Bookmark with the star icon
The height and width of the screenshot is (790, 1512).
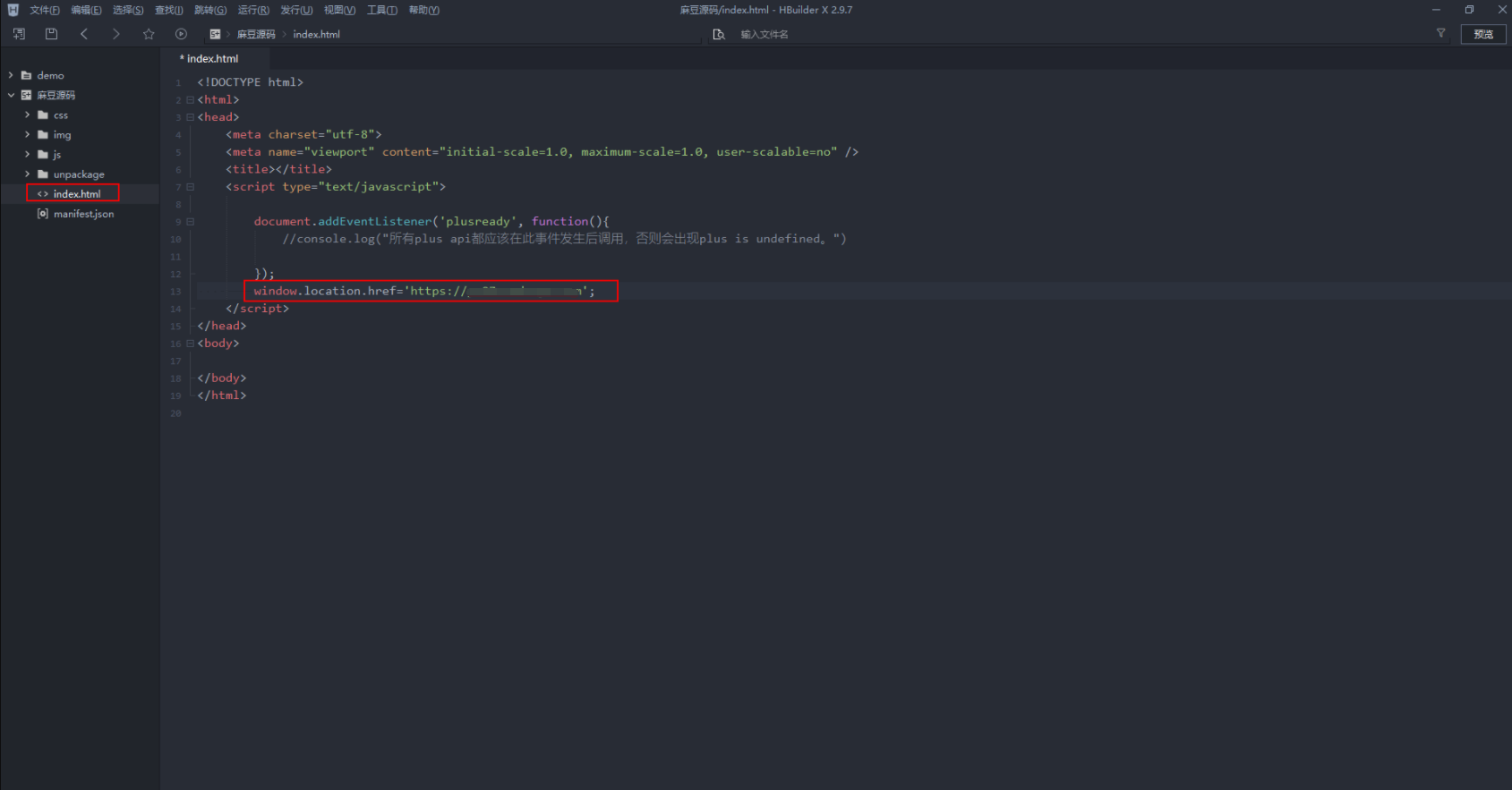[x=149, y=34]
